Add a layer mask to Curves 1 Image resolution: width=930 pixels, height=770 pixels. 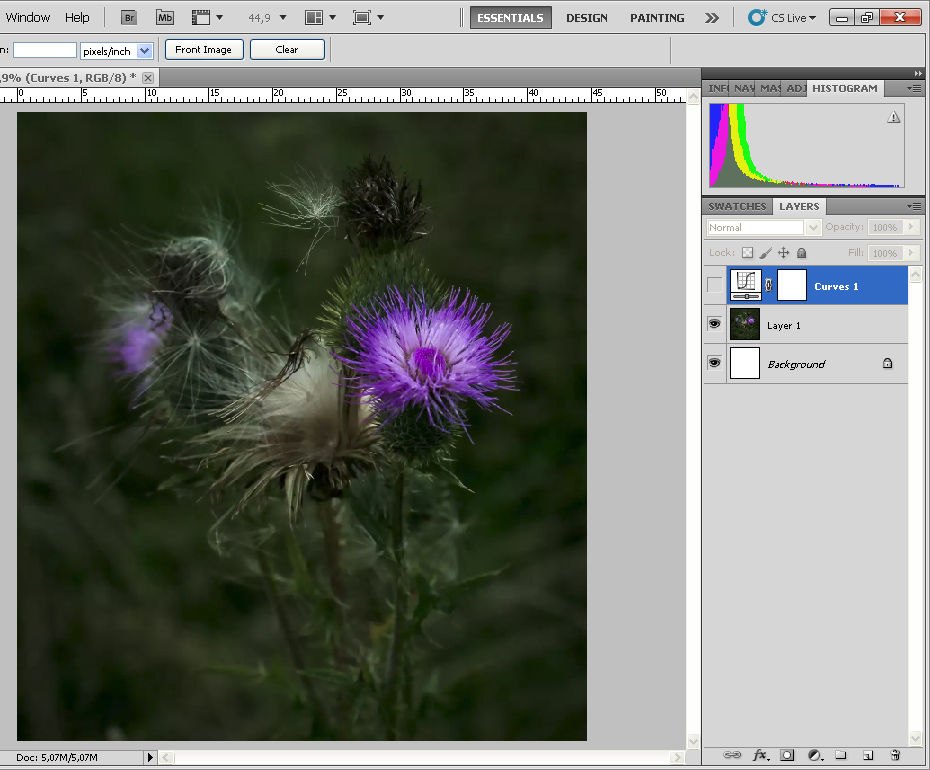click(787, 755)
